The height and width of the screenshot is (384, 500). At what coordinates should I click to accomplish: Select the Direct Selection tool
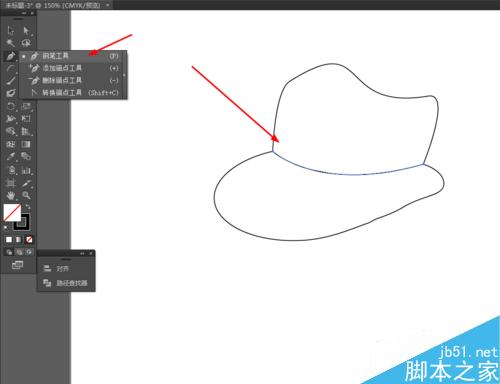click(26, 30)
